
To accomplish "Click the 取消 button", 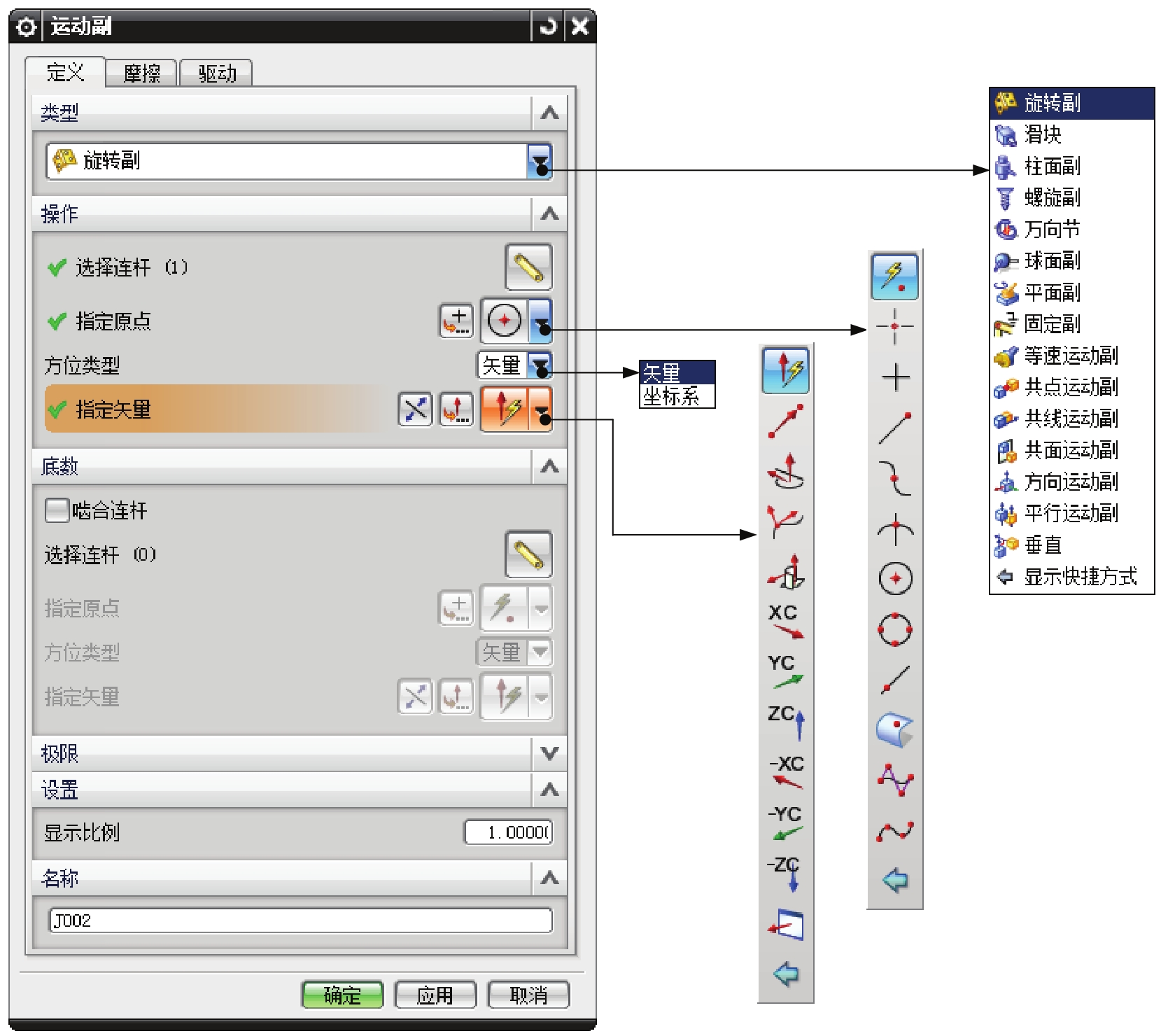I will coord(528,994).
